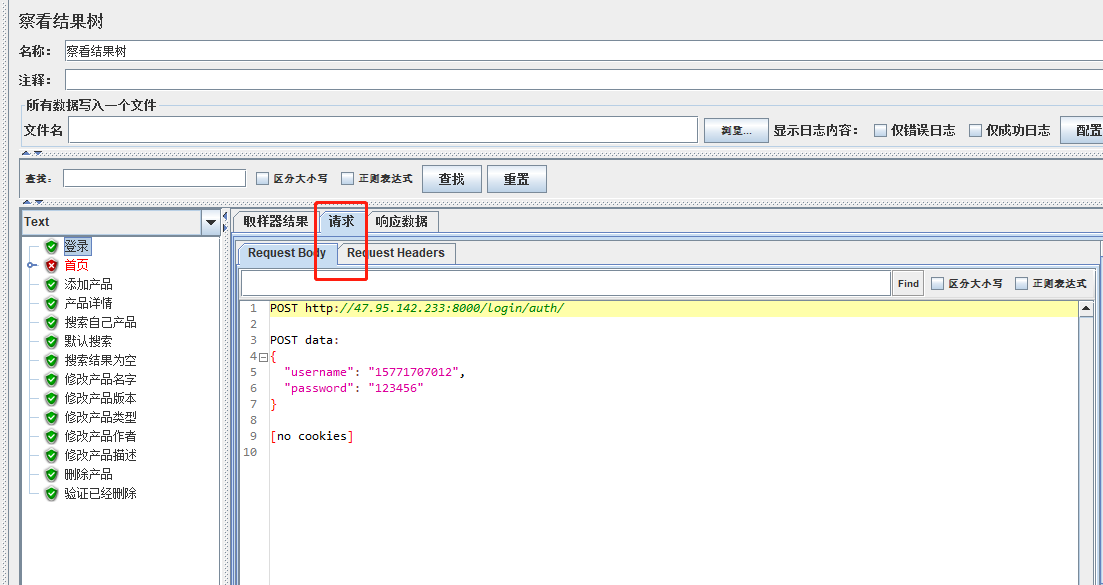Click scroll-up arrow of request text area

pos(1086,309)
